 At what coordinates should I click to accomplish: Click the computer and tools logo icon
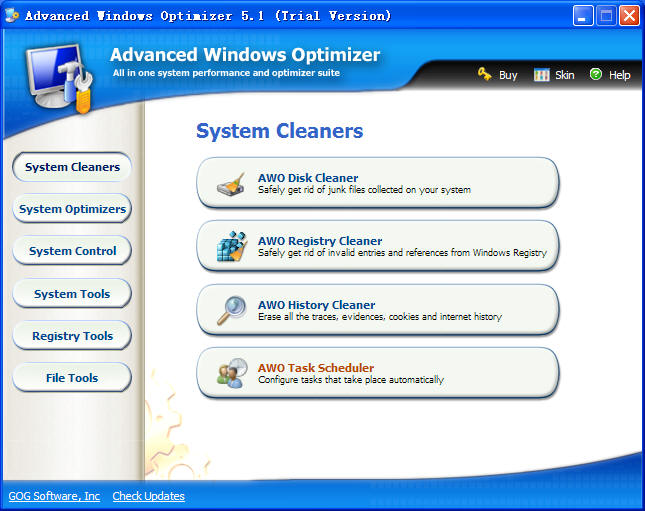[59, 78]
